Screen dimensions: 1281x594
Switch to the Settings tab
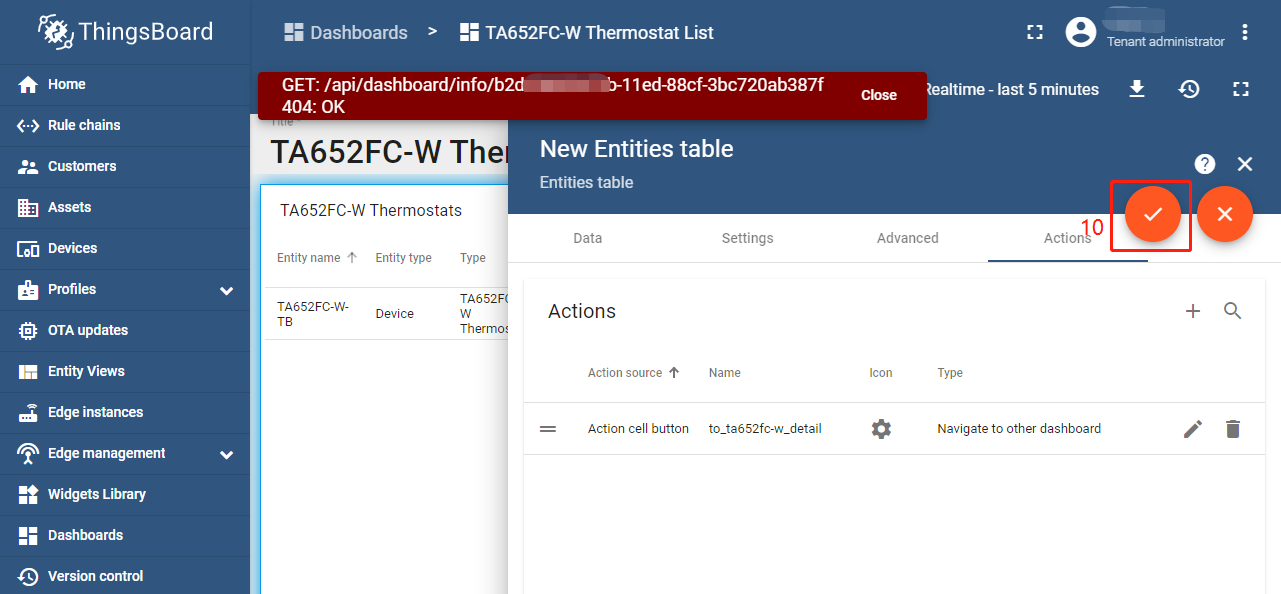coord(748,238)
